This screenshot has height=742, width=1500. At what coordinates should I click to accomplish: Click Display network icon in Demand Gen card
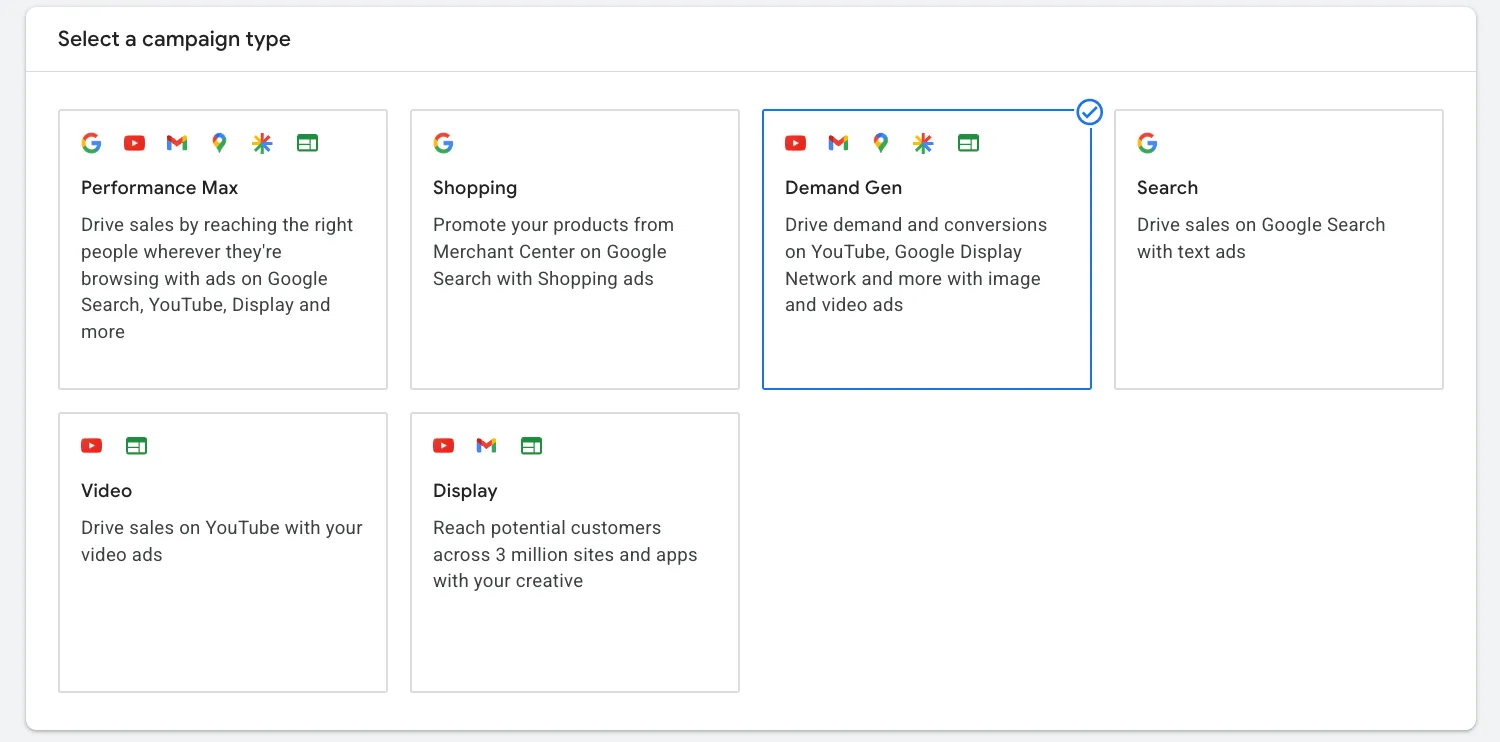coord(968,143)
